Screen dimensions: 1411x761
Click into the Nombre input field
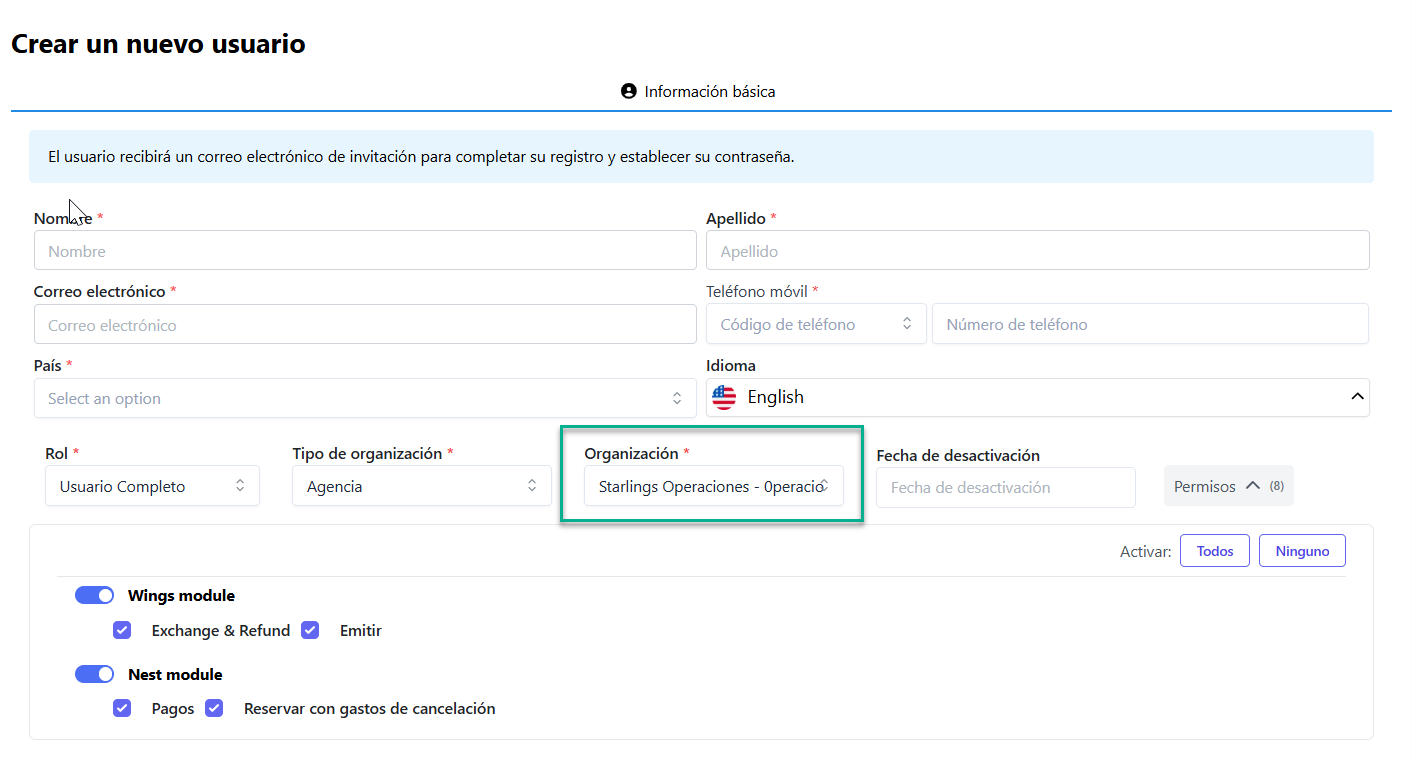point(364,252)
